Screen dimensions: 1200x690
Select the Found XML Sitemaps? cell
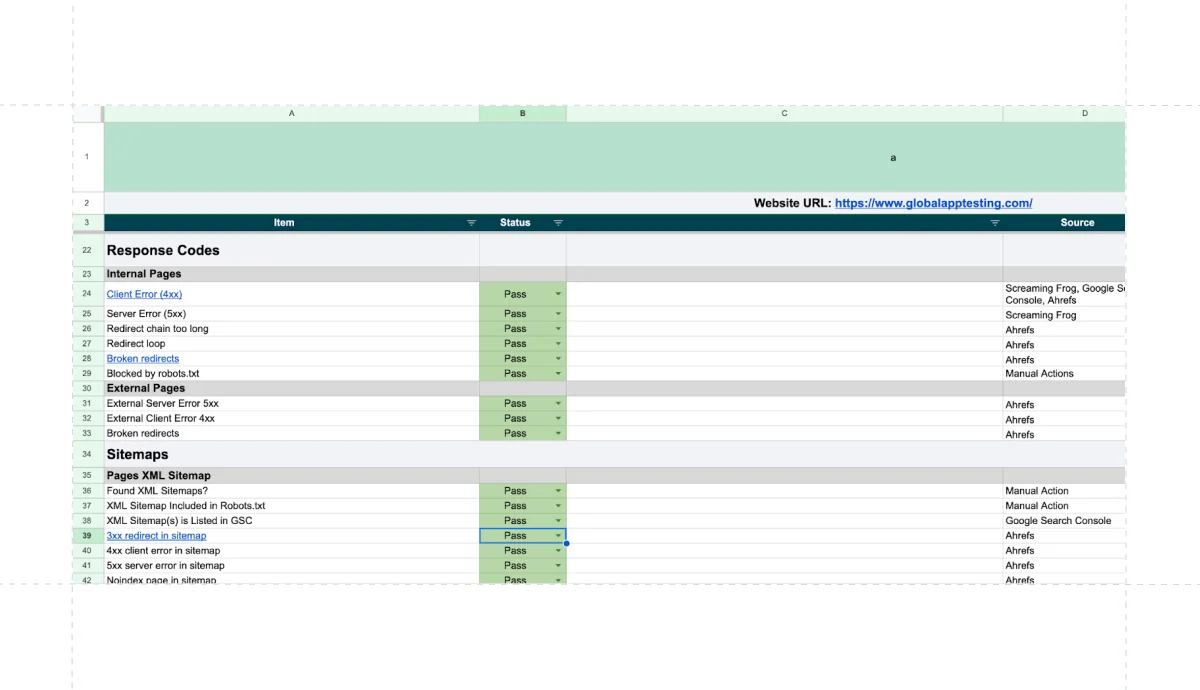(x=292, y=491)
